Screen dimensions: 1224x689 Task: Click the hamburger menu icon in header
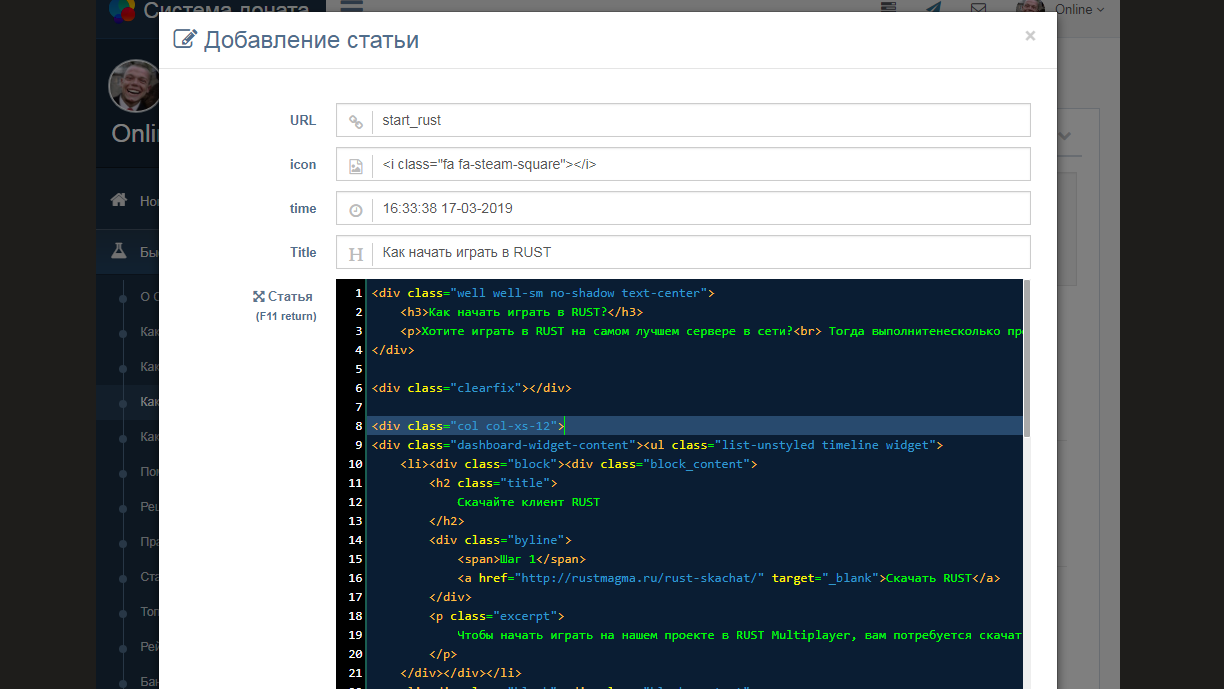point(351,7)
